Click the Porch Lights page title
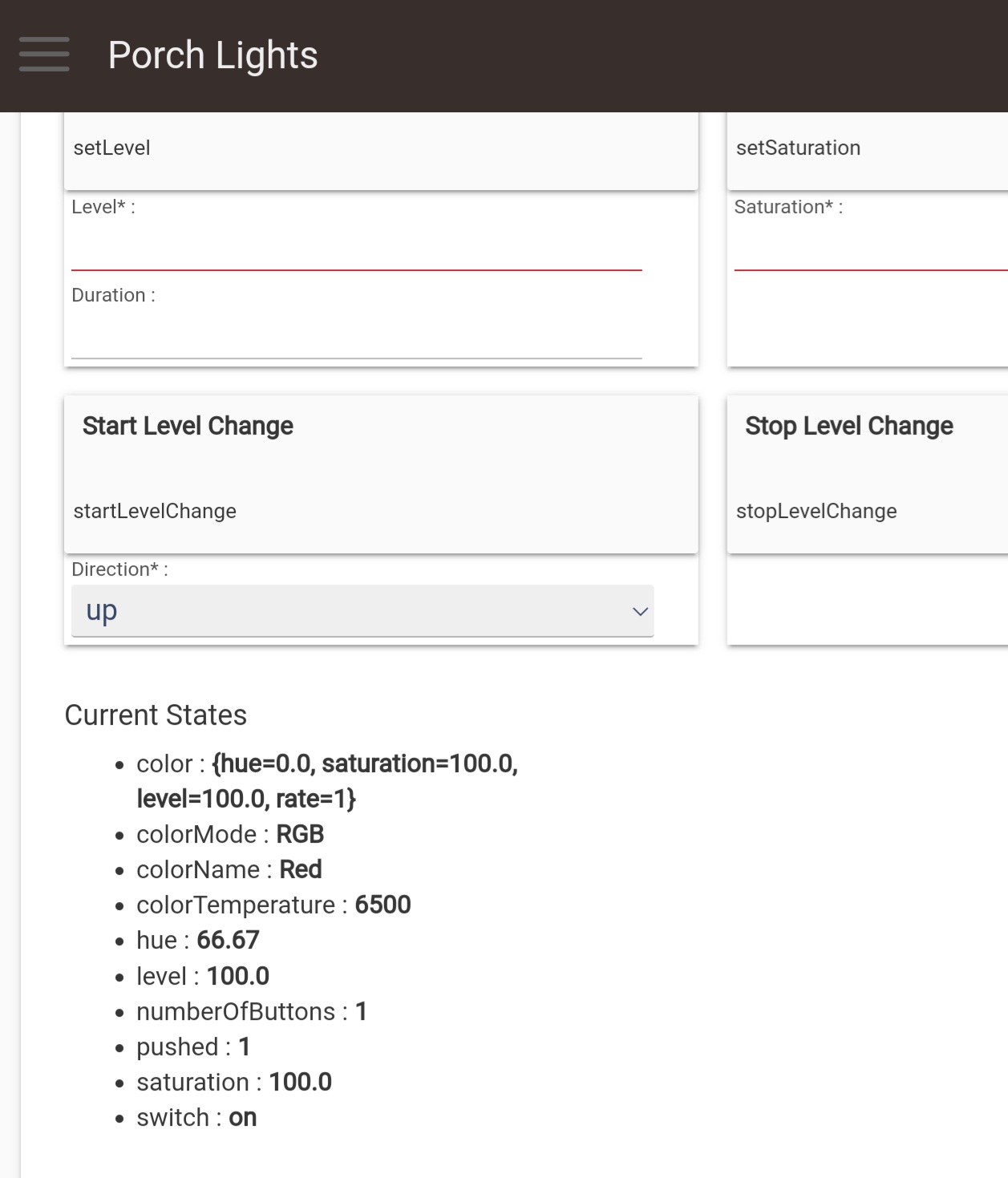1008x1178 pixels. tap(213, 55)
